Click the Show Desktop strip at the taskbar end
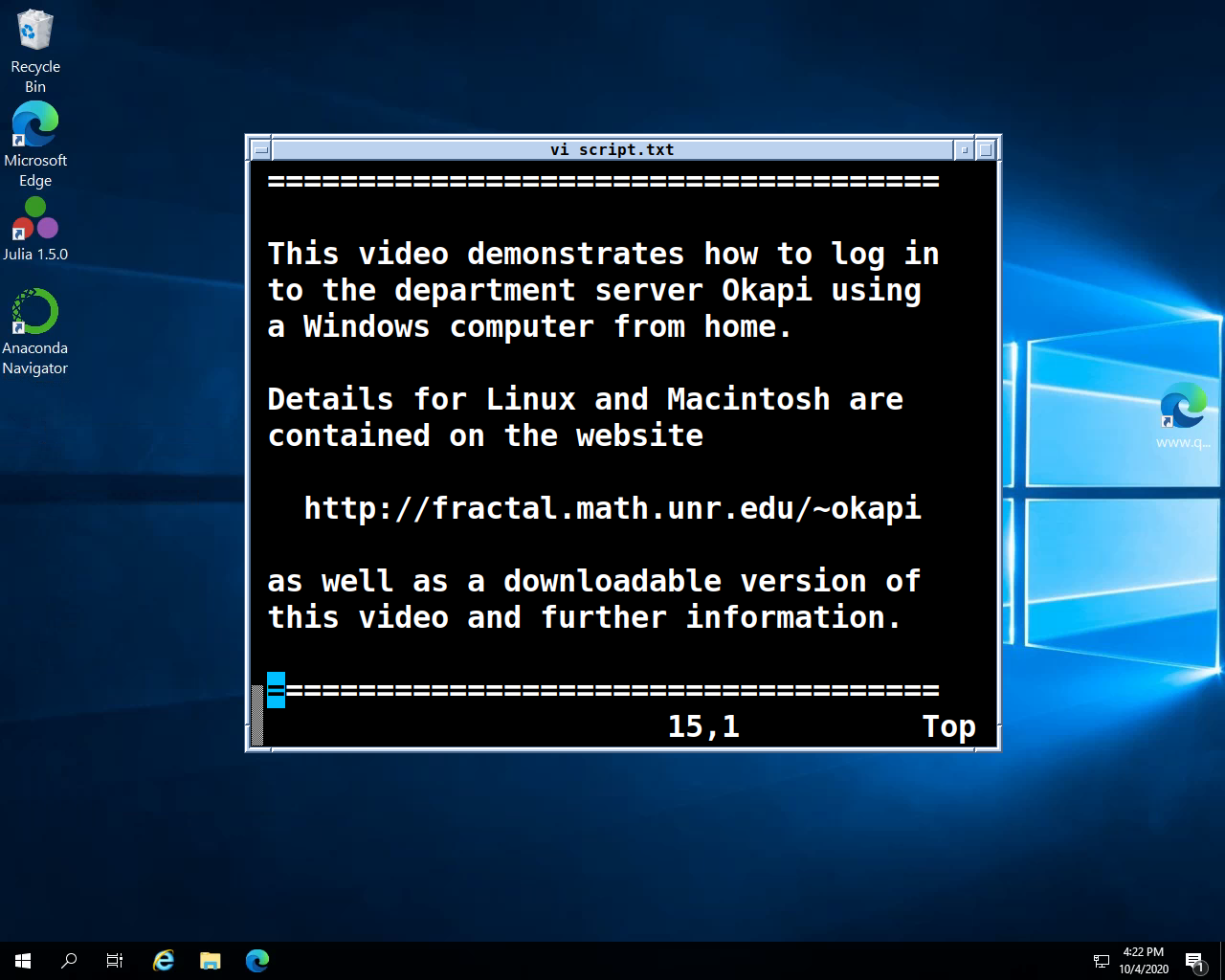 click(x=1222, y=961)
